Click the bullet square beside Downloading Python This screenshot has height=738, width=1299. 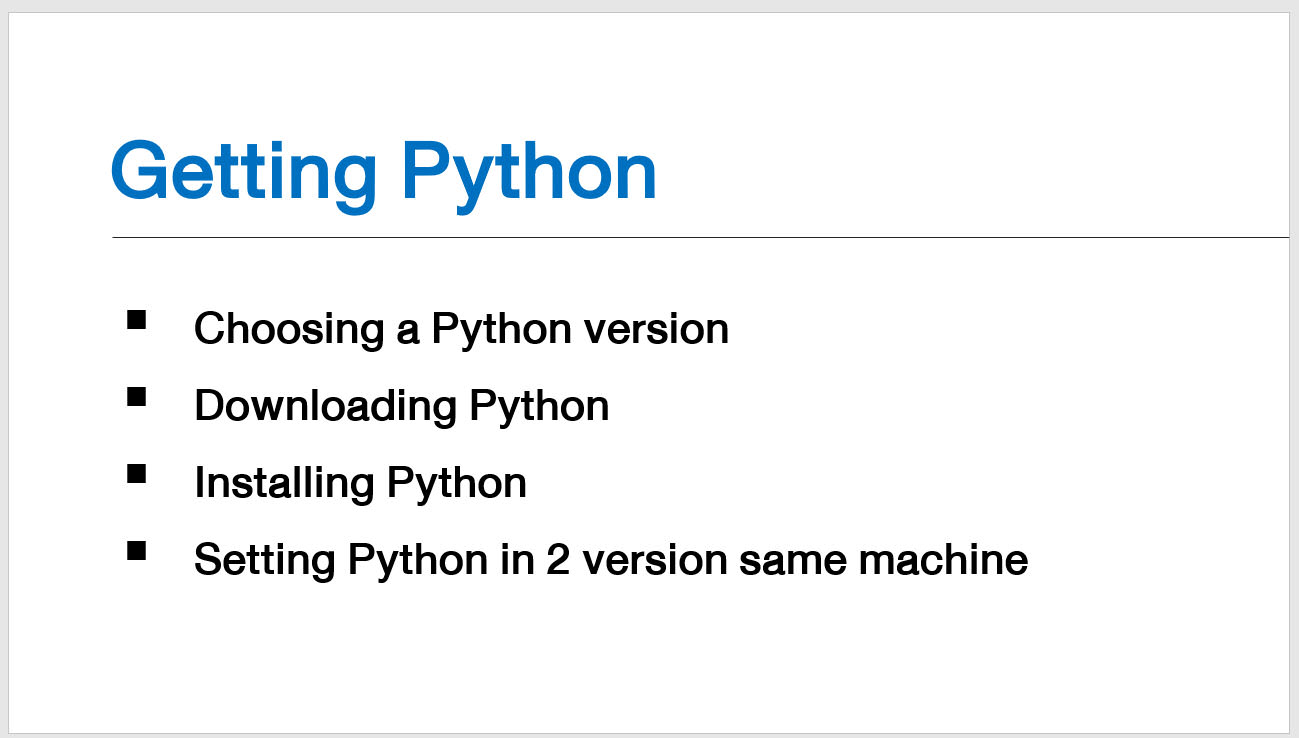(x=137, y=397)
